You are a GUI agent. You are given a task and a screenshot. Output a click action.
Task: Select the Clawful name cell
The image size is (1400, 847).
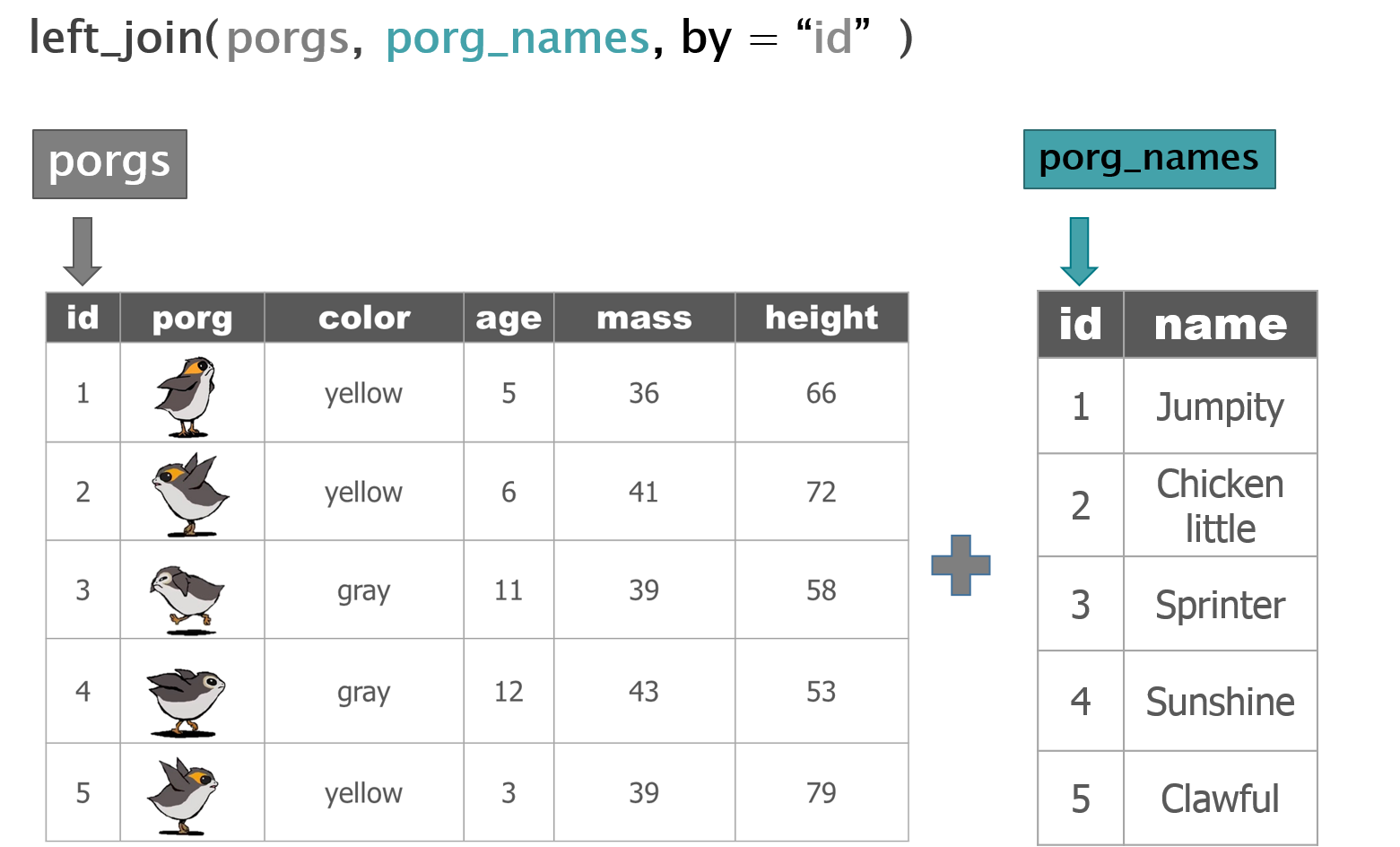pos(1220,798)
